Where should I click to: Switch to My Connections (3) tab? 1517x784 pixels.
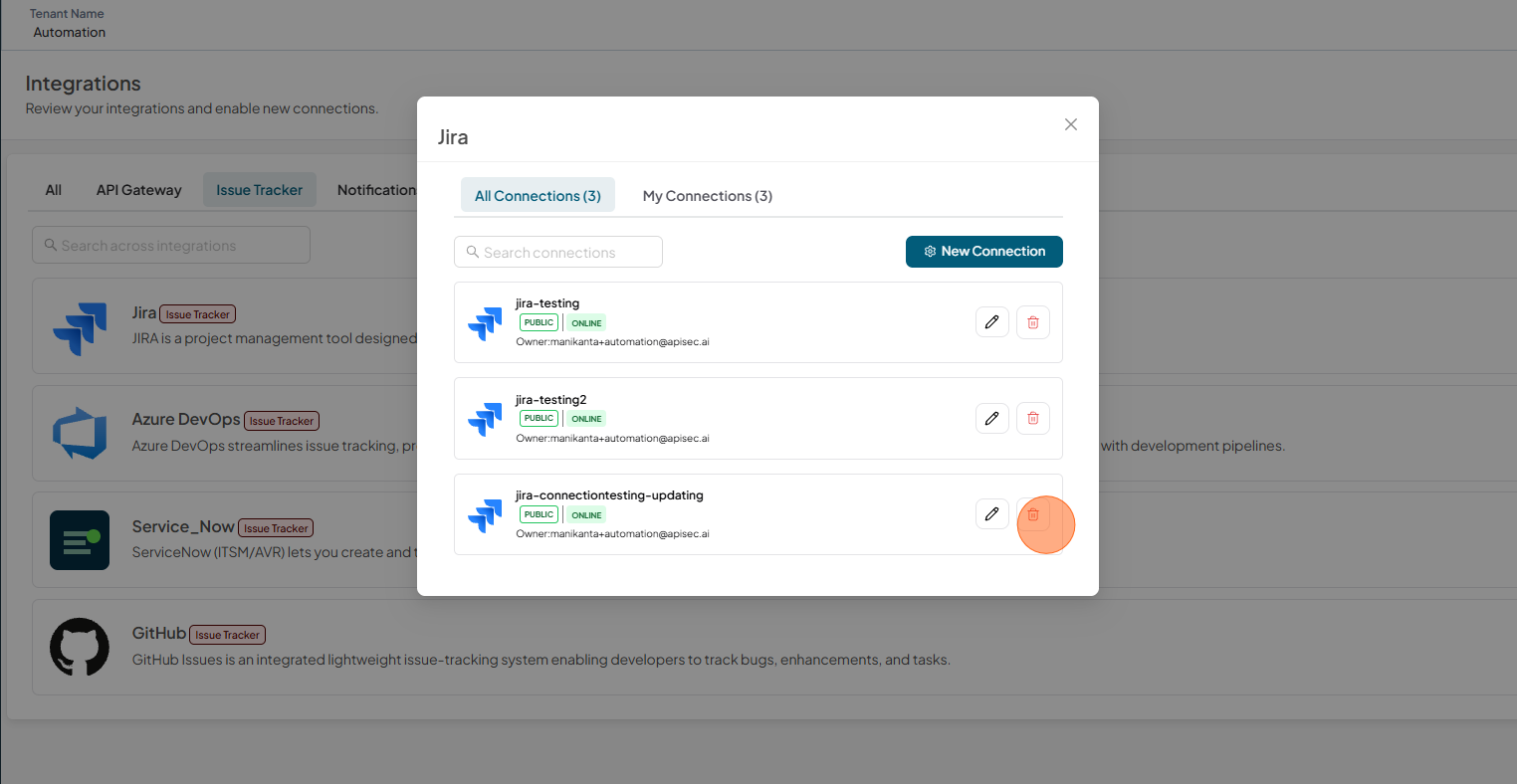(708, 196)
